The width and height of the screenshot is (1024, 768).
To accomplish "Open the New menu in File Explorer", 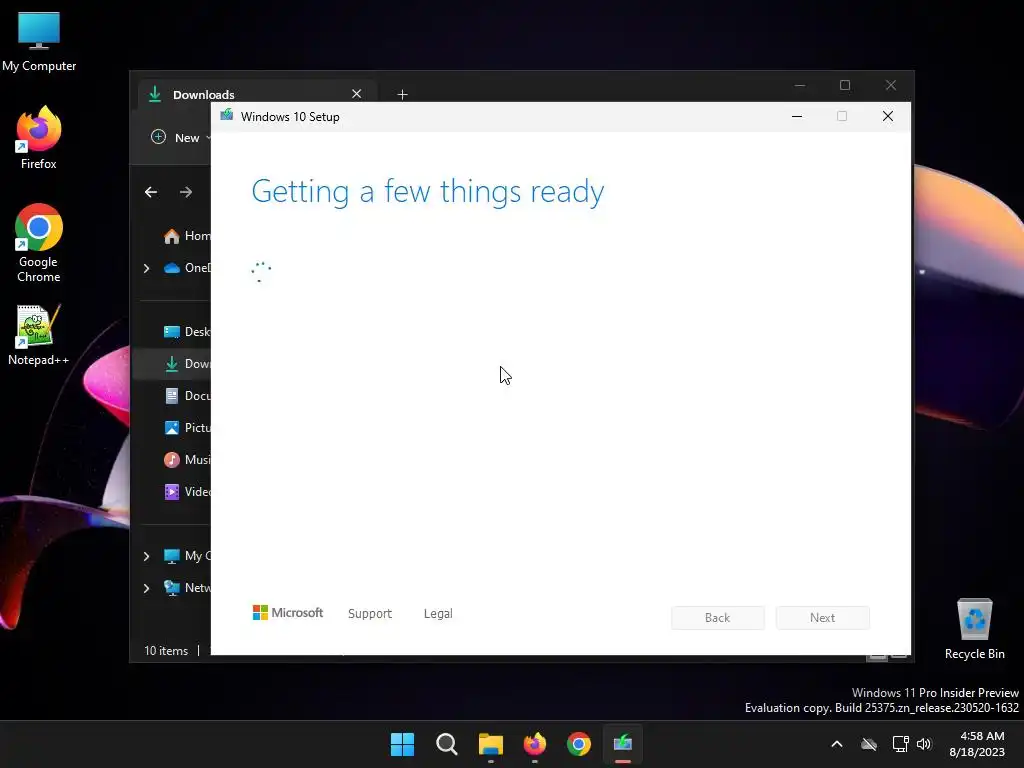I will click(180, 138).
